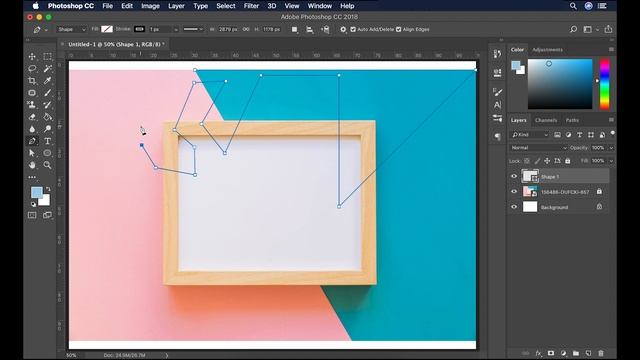Select the Crop tool

[x=32, y=81]
